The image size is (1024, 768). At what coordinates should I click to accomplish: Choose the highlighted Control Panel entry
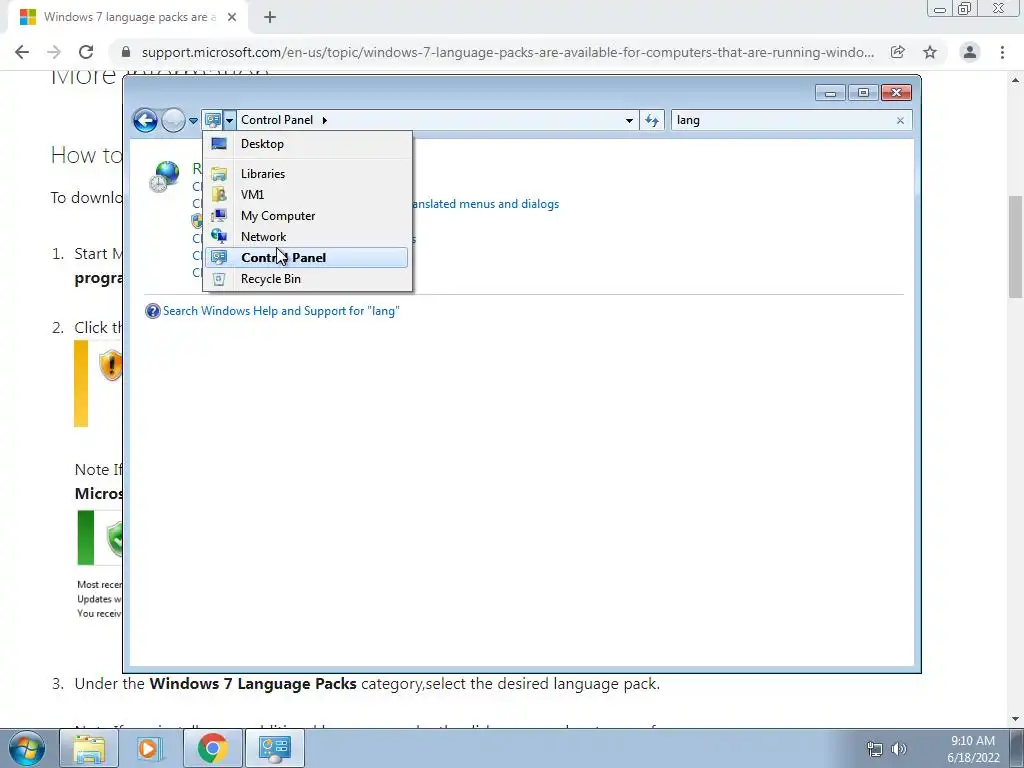click(307, 257)
